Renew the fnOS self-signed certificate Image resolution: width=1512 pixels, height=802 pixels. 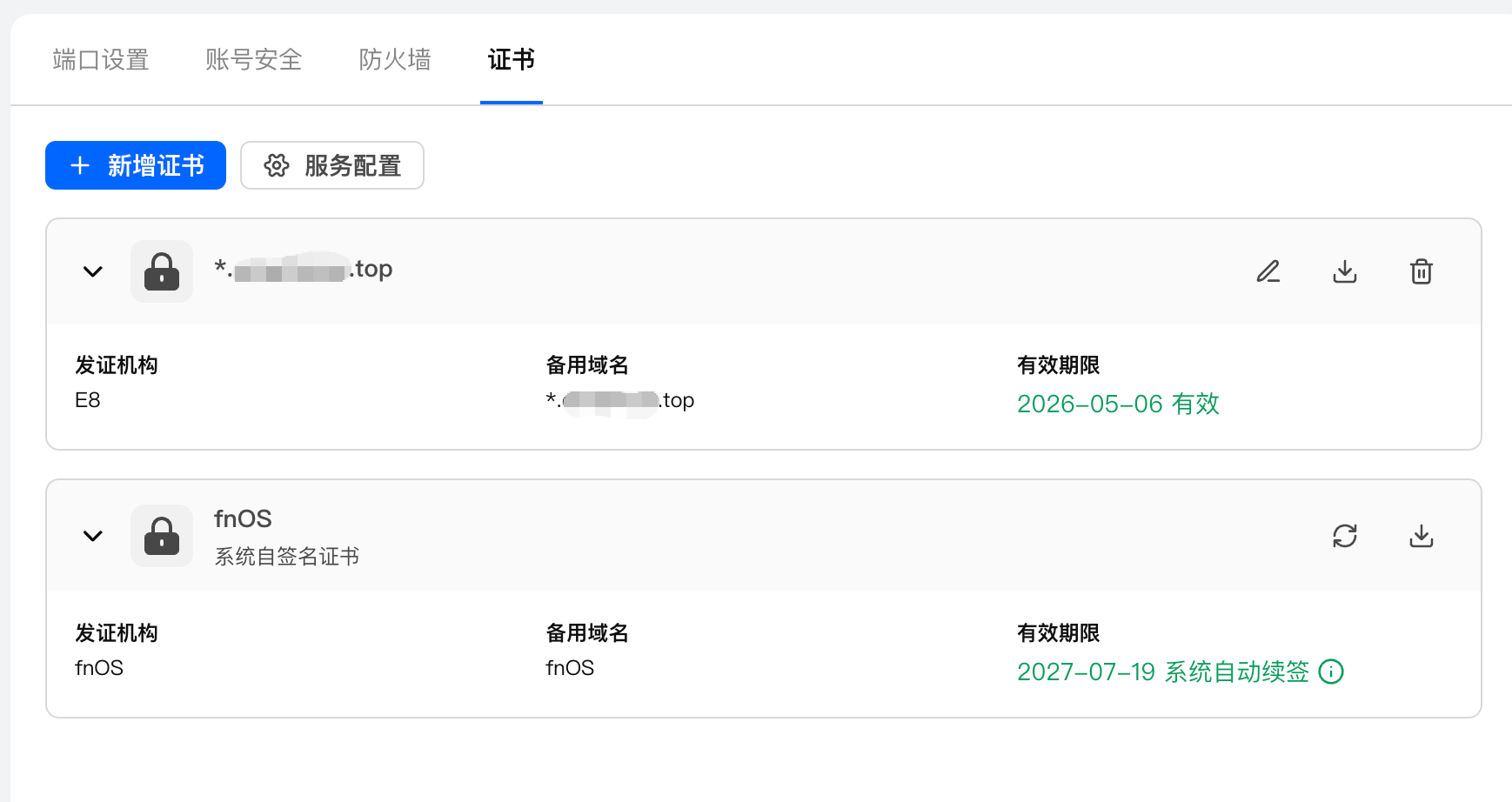pos(1345,536)
